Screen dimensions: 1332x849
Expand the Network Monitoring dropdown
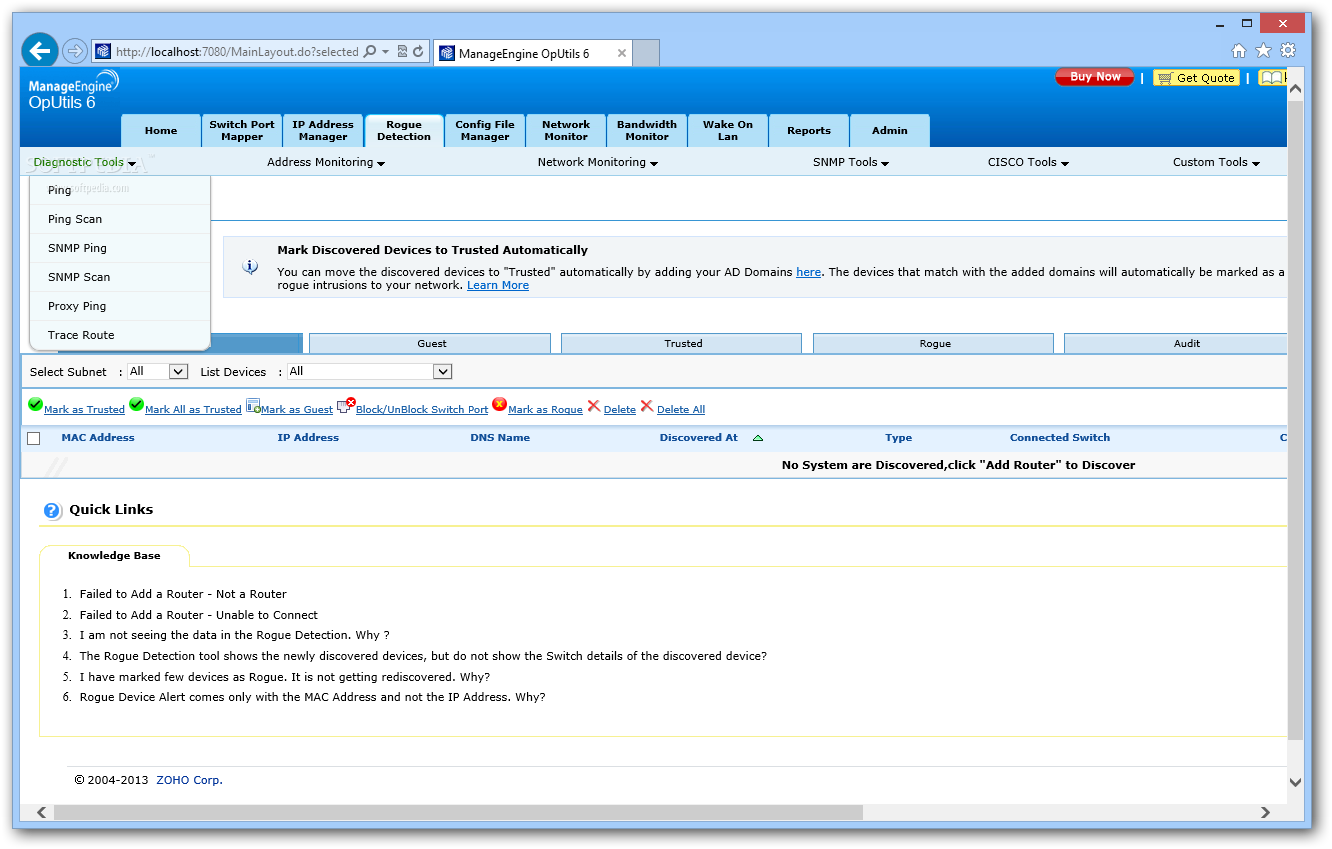click(598, 162)
